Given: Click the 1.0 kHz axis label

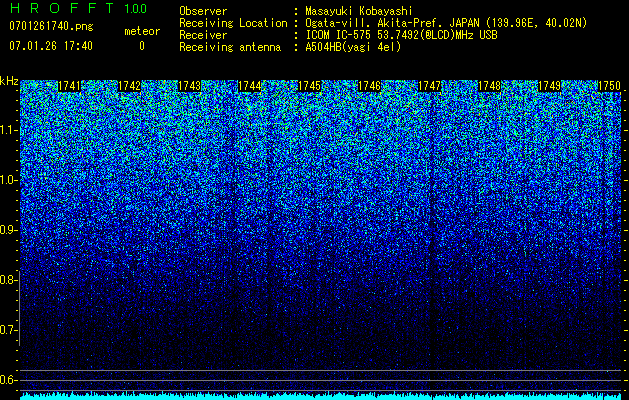Looking at the screenshot, I should (8, 180).
